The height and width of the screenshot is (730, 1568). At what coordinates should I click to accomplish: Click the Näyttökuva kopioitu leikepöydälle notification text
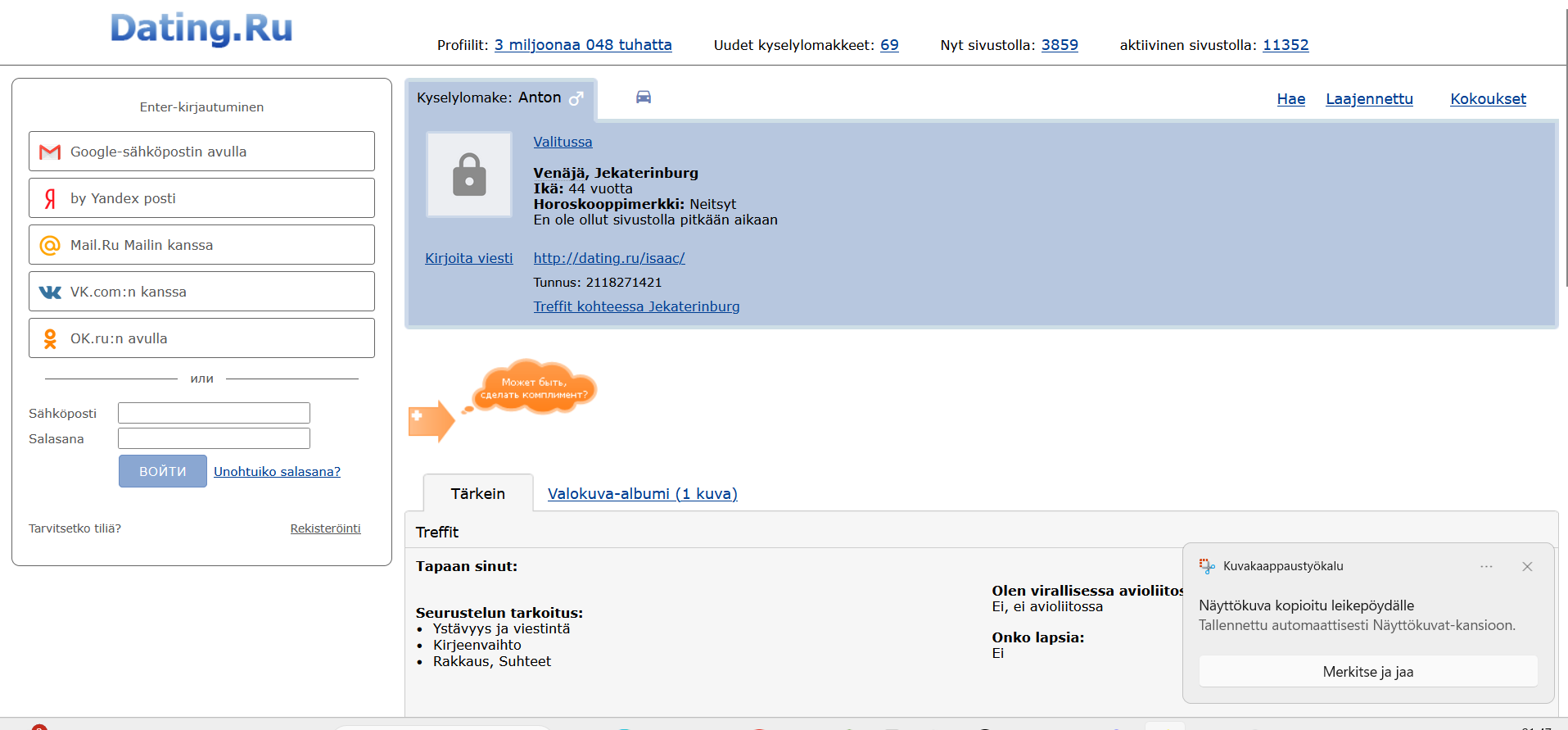tap(1306, 605)
